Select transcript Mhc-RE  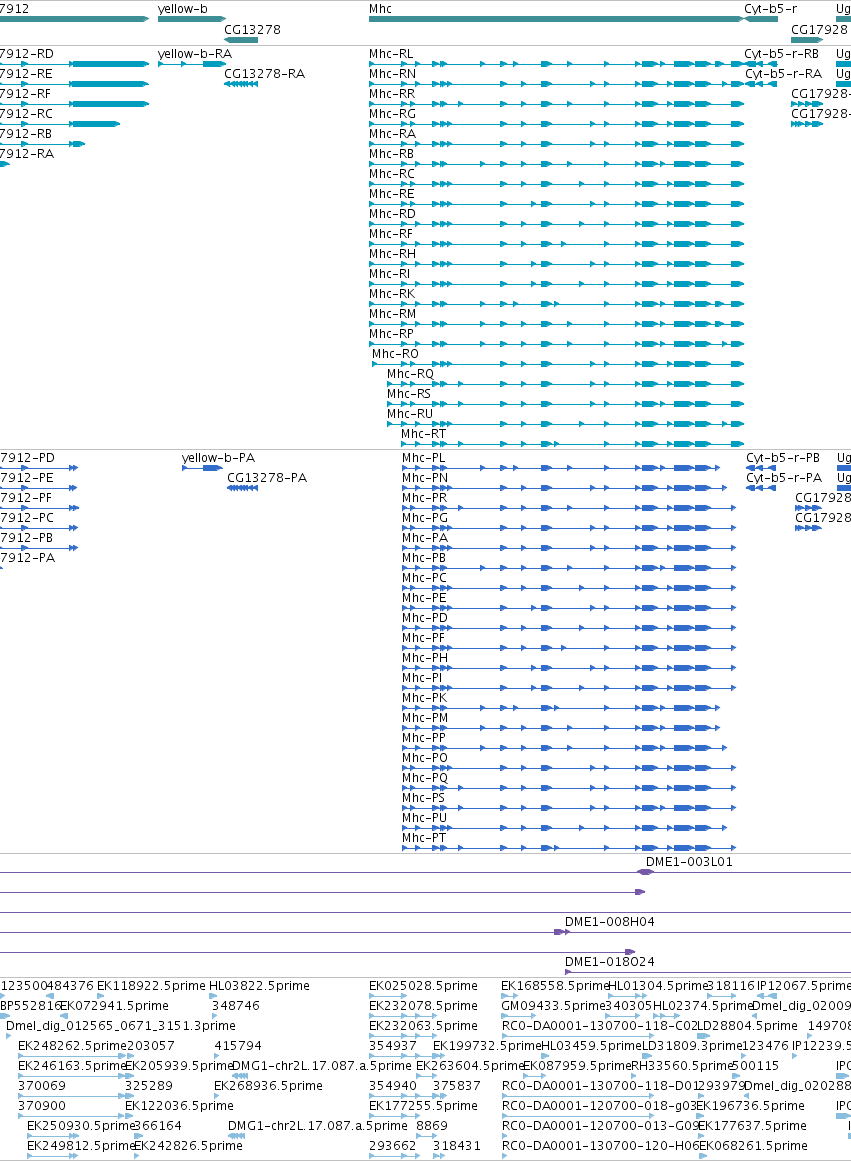pyautogui.click(x=392, y=194)
